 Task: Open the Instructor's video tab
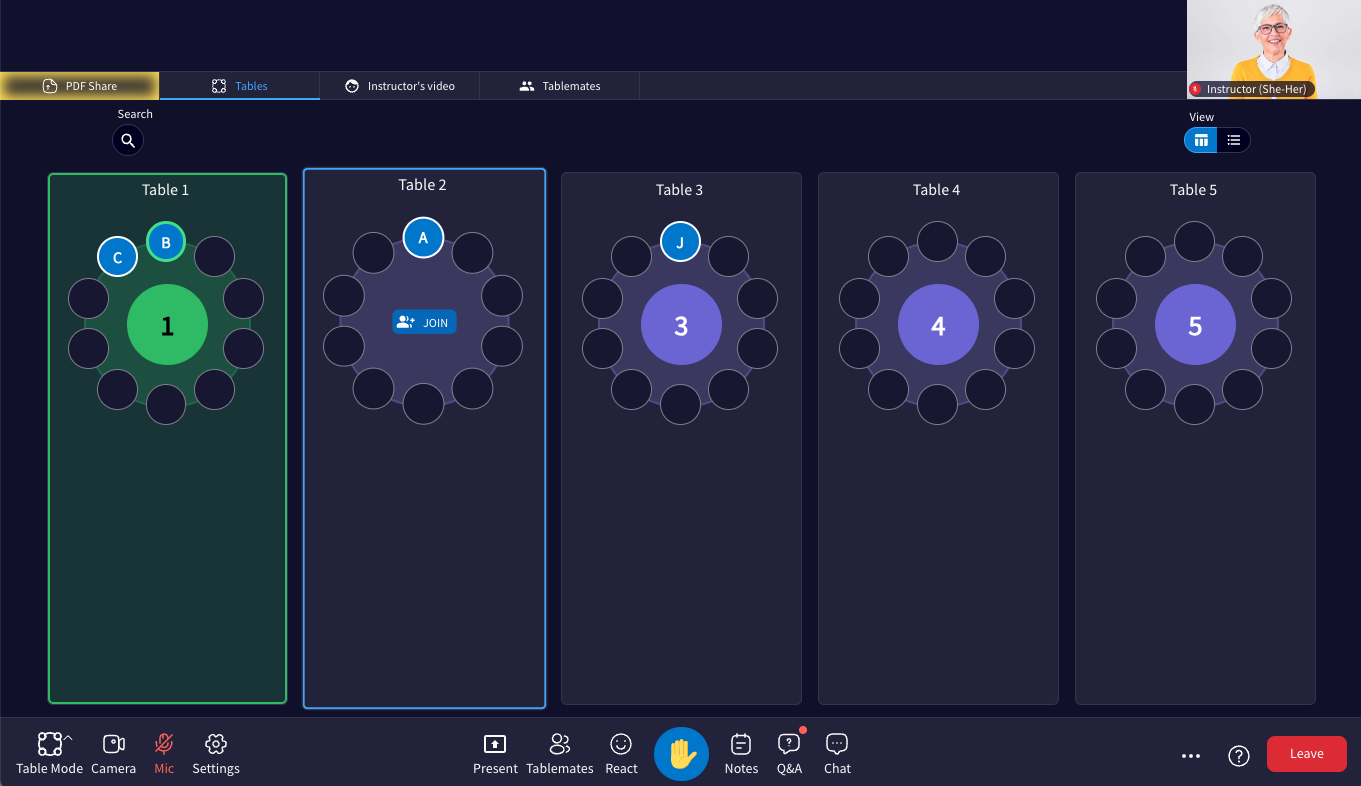coord(400,86)
